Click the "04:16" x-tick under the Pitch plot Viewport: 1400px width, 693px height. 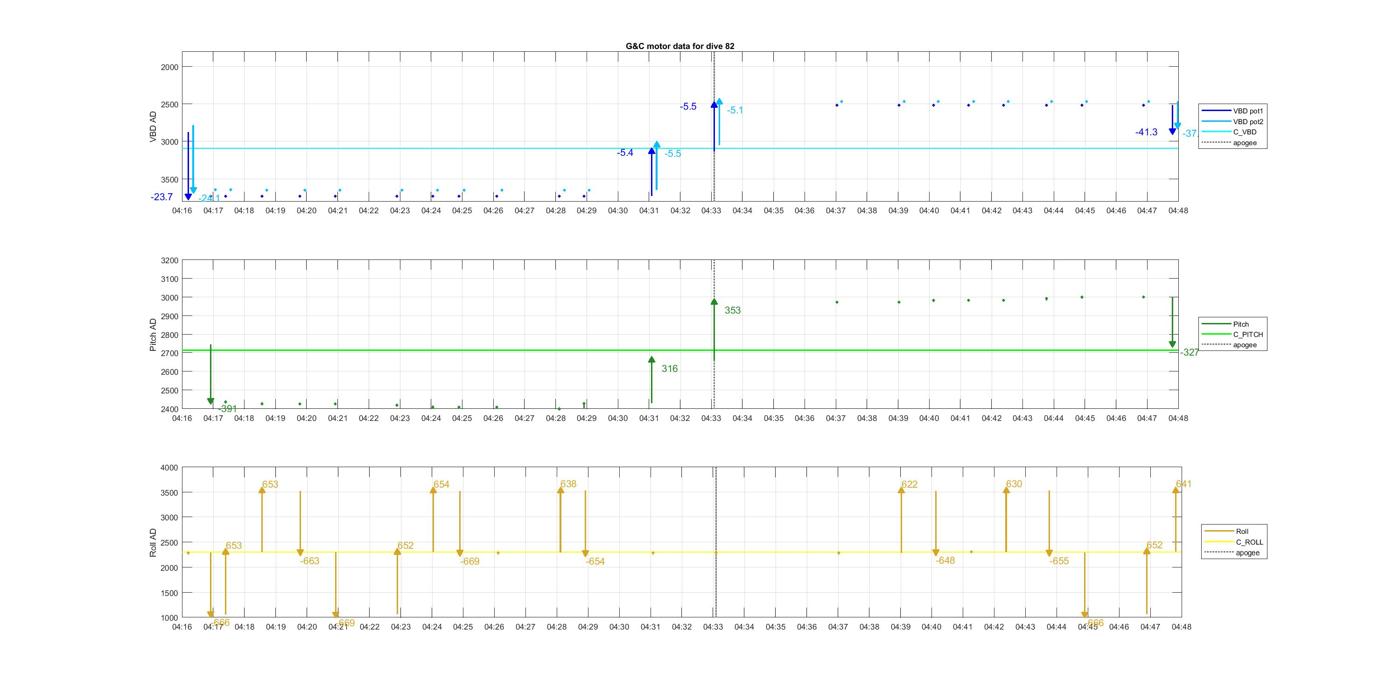click(182, 419)
